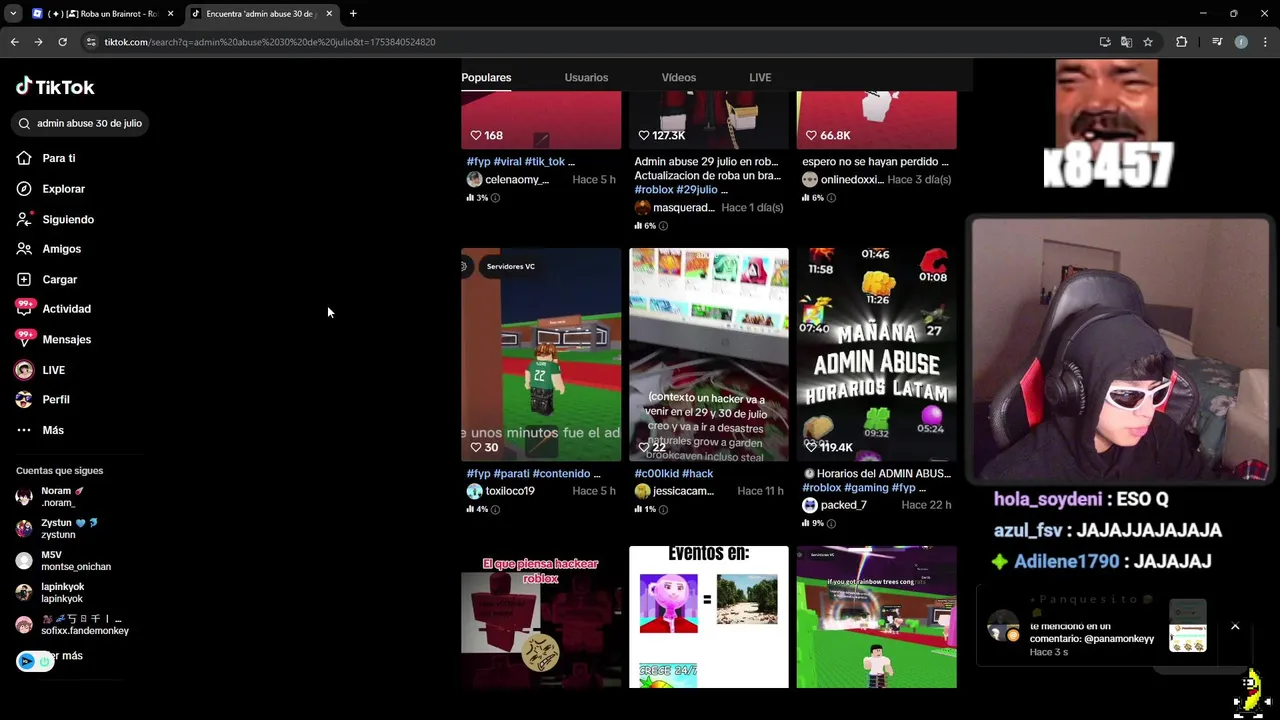The image size is (1280, 720).
Task: Click the LIVE sidebar icon
Action: click(x=24, y=370)
